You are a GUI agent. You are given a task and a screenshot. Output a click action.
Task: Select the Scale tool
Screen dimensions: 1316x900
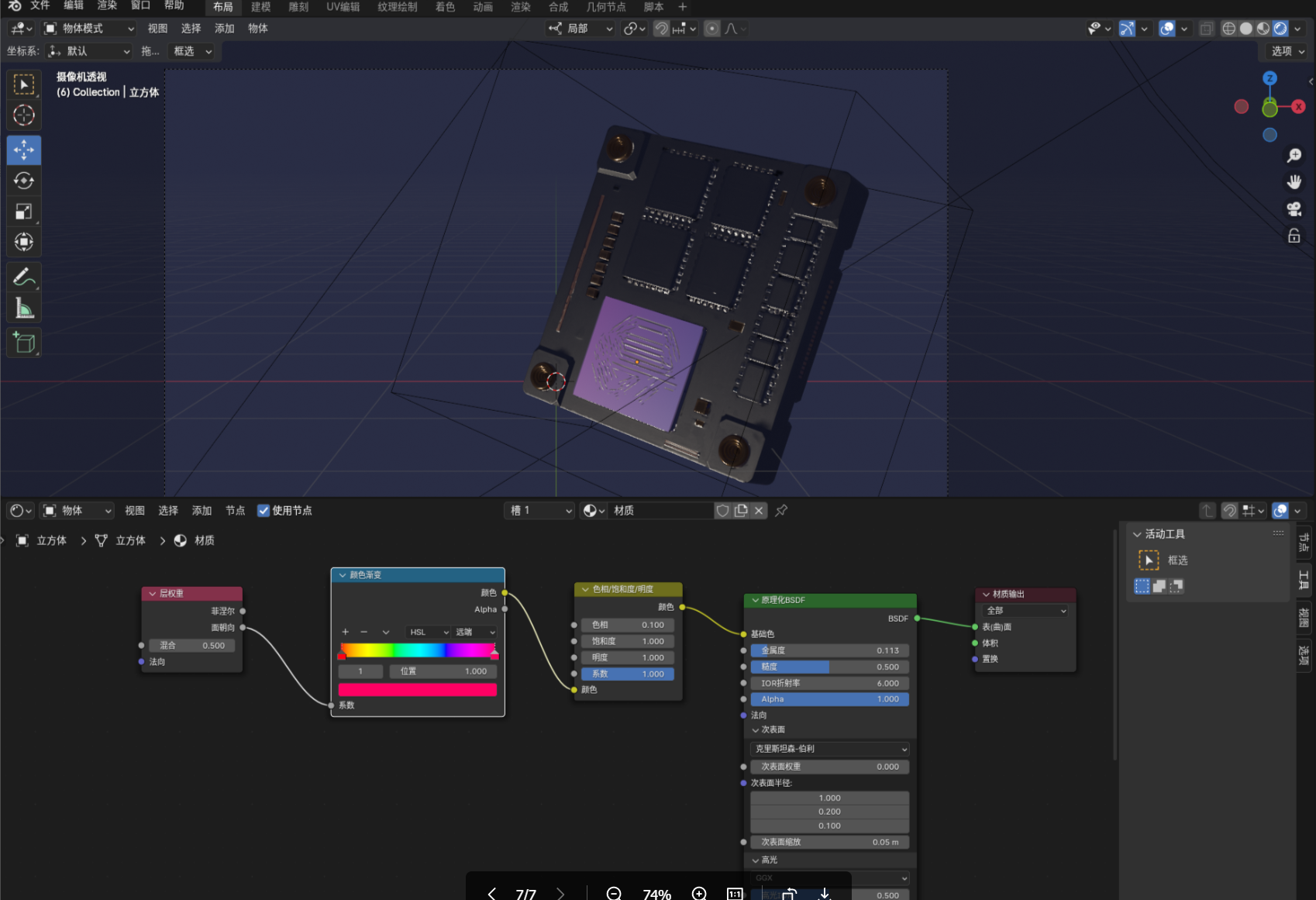24,212
